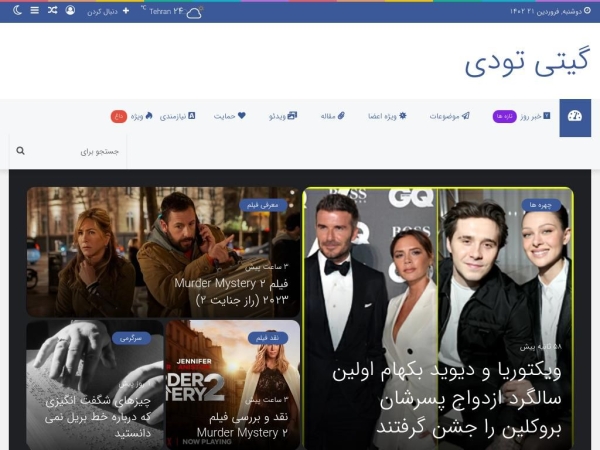Open the موضوعات topics menu
The width and height of the screenshot is (600, 450).
click(444, 116)
